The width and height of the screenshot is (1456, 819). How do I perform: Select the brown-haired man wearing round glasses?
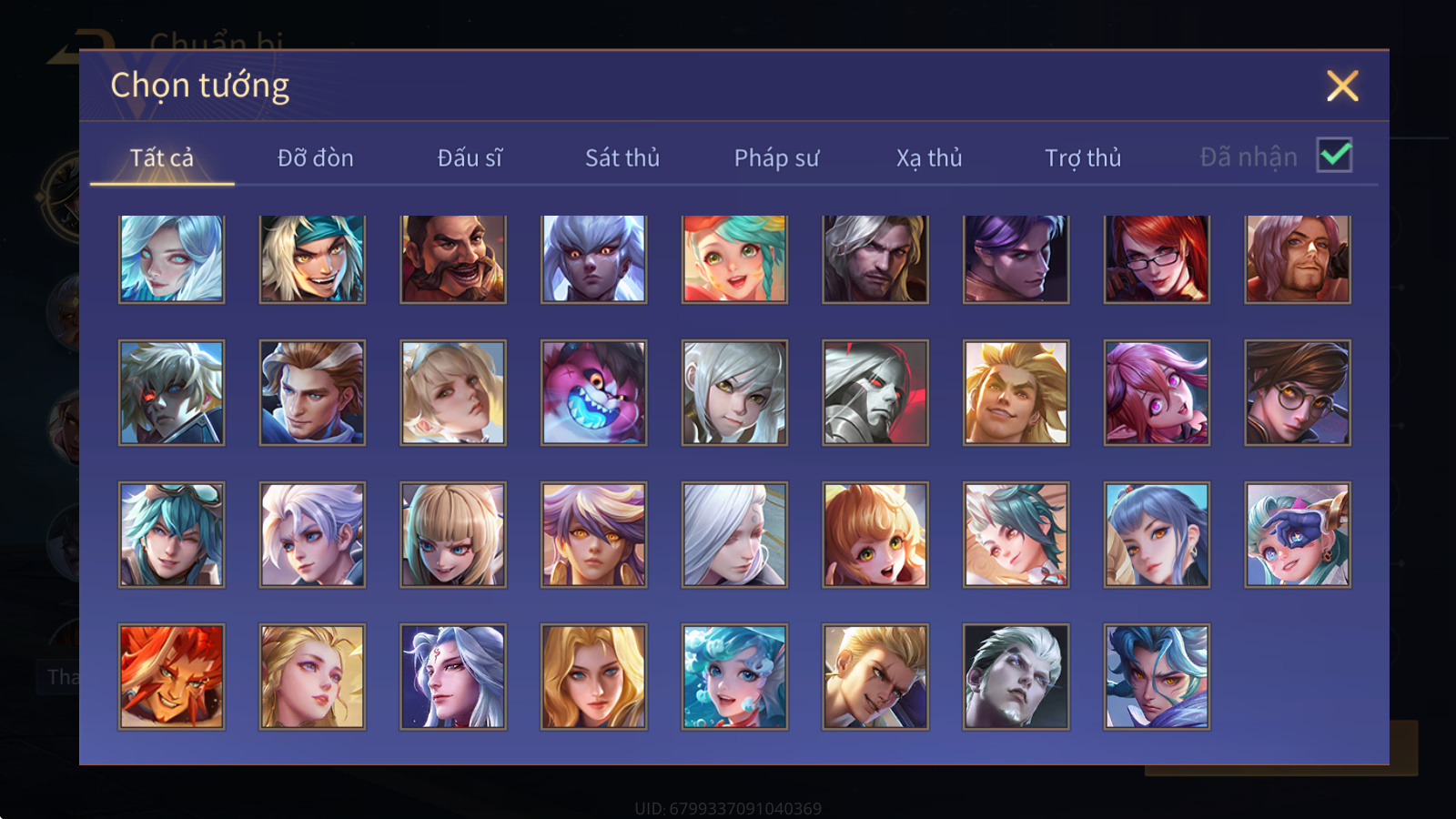[x=1298, y=393]
